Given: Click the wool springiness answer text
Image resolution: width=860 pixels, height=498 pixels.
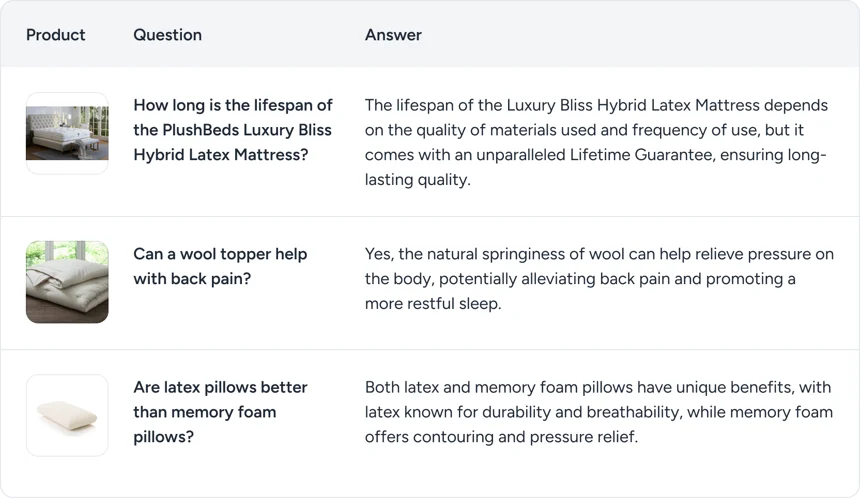Looking at the screenshot, I should click(x=599, y=279).
